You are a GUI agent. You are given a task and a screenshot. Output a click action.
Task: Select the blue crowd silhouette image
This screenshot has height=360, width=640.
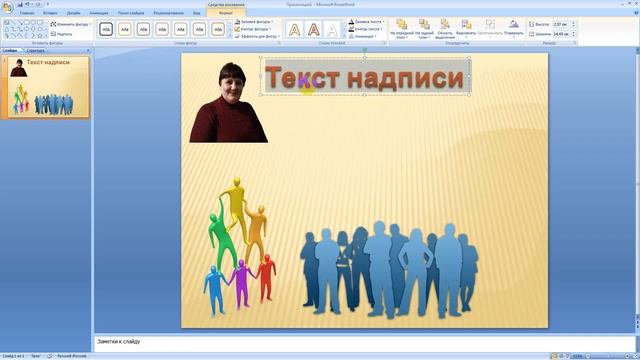point(389,270)
